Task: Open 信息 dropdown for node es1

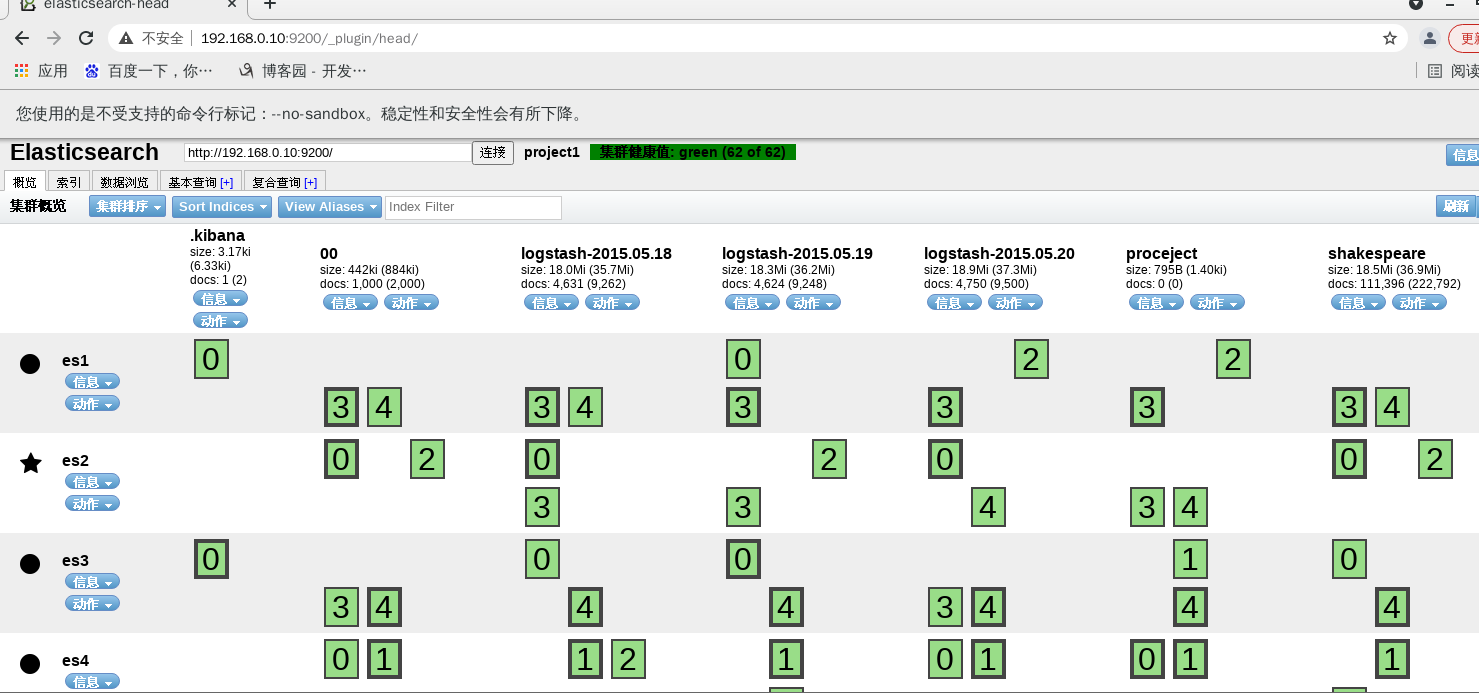Action: coord(92,382)
